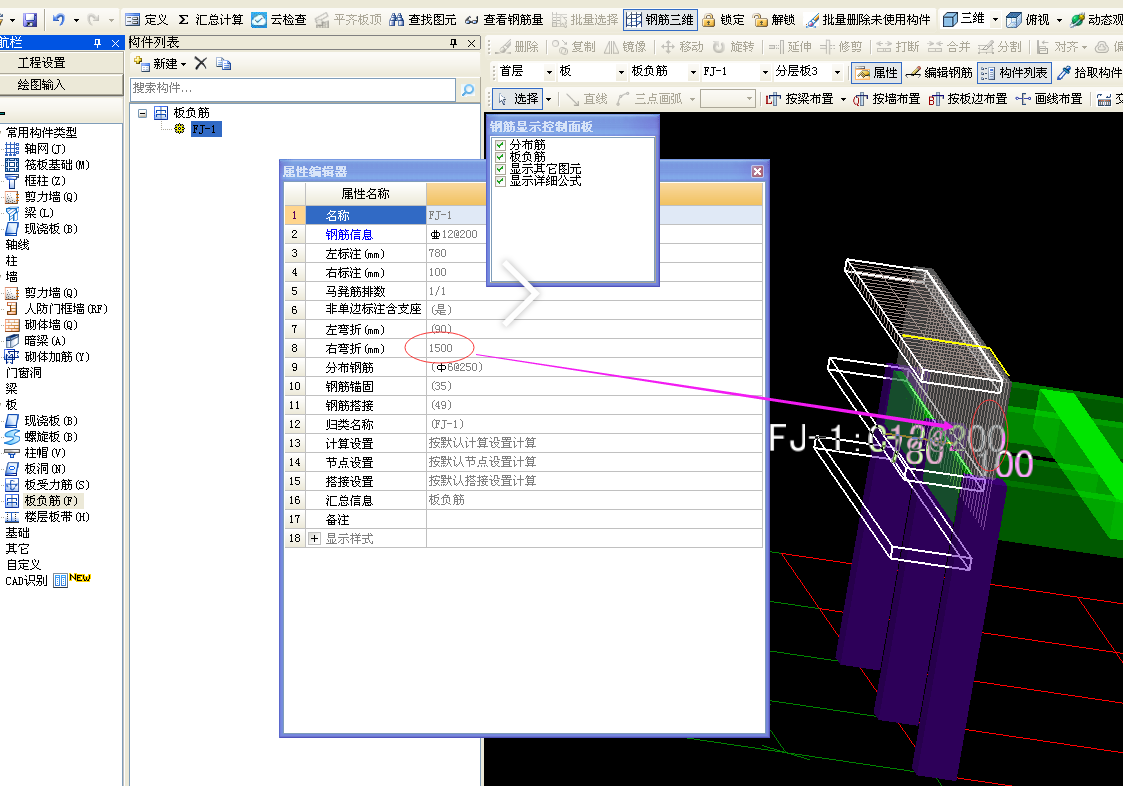Select the FJ-1 tree item
1123x786 pixels.
tap(204, 129)
